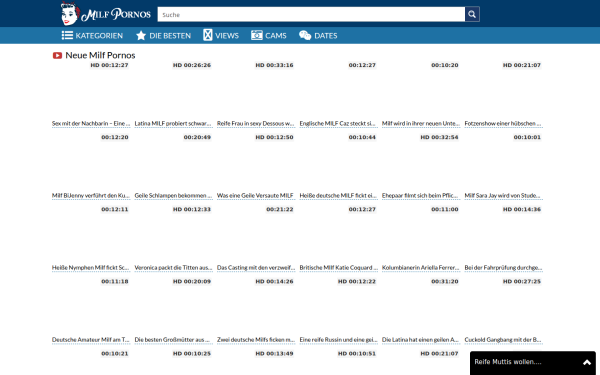Click the duration label "00:10:20"
600x375 pixels.
tap(445, 65)
